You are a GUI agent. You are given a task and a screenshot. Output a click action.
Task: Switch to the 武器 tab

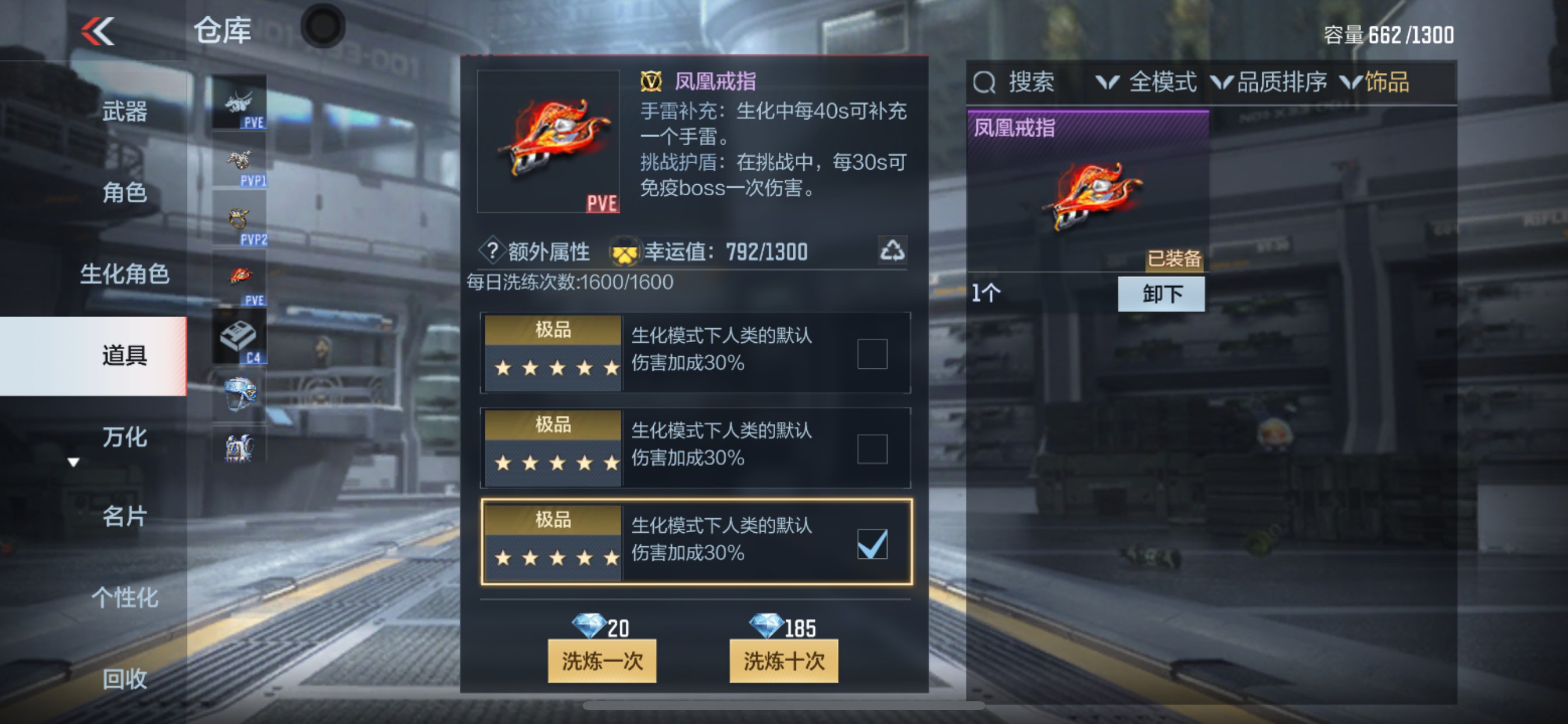(x=124, y=111)
